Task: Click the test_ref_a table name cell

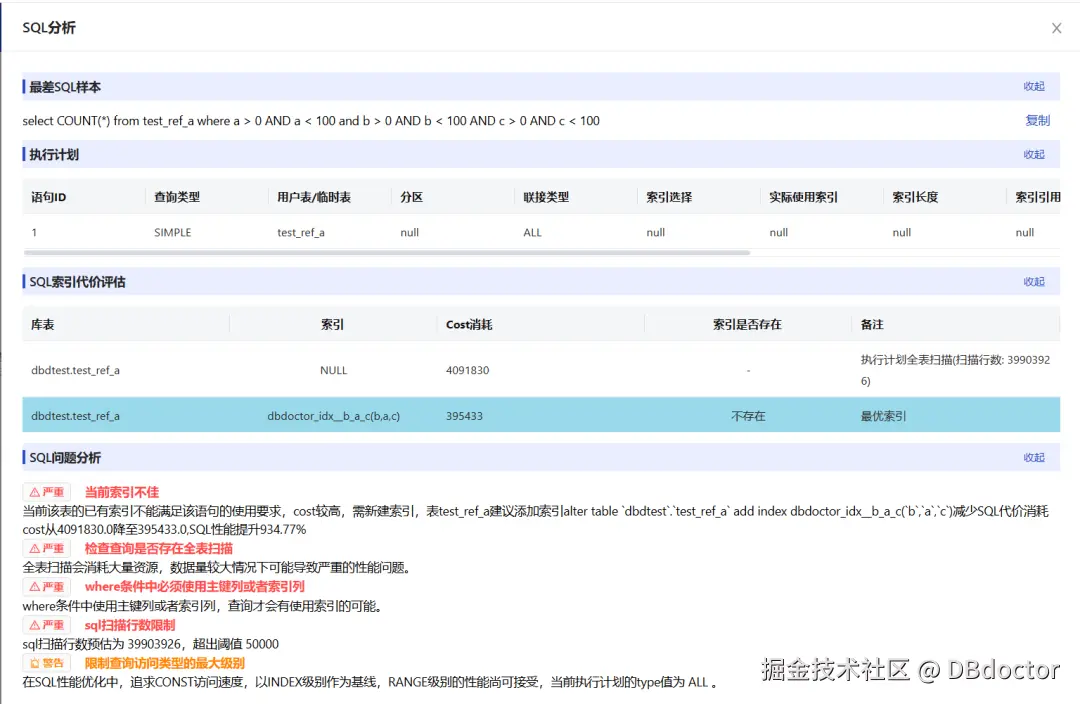Action: coord(300,233)
